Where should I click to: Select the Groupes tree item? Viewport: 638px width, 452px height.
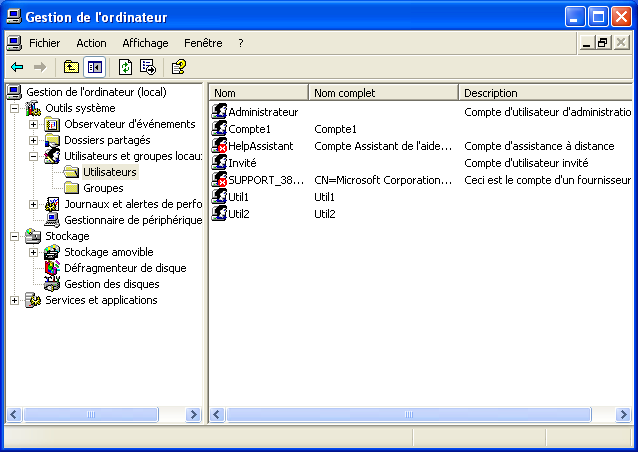coord(103,188)
